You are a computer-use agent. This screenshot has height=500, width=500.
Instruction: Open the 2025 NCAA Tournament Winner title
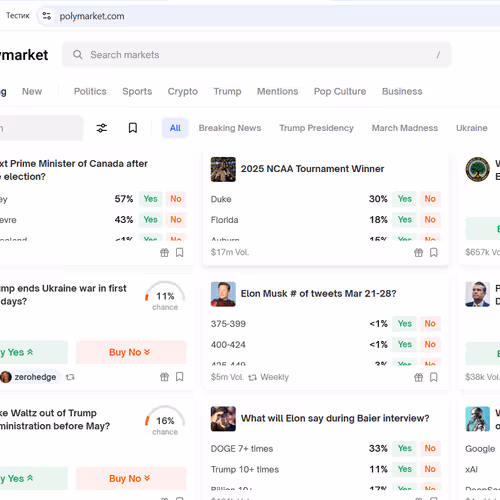tap(312, 169)
